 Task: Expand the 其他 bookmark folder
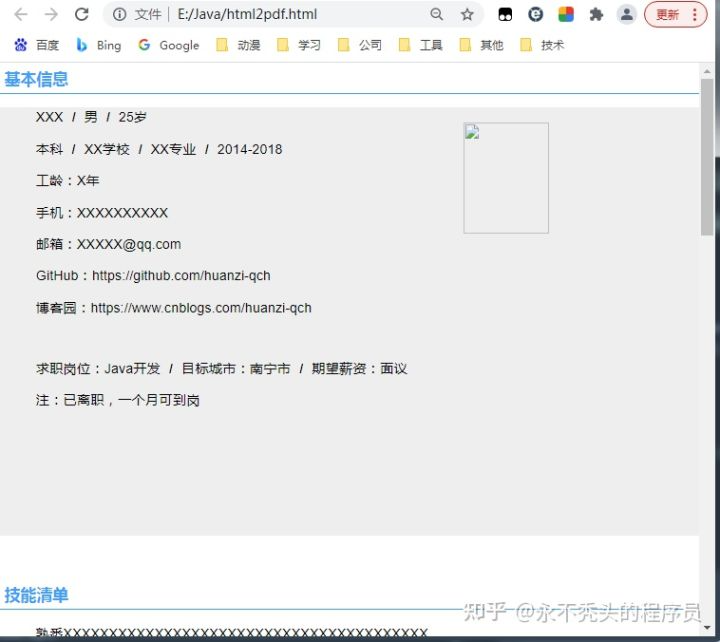click(481, 45)
